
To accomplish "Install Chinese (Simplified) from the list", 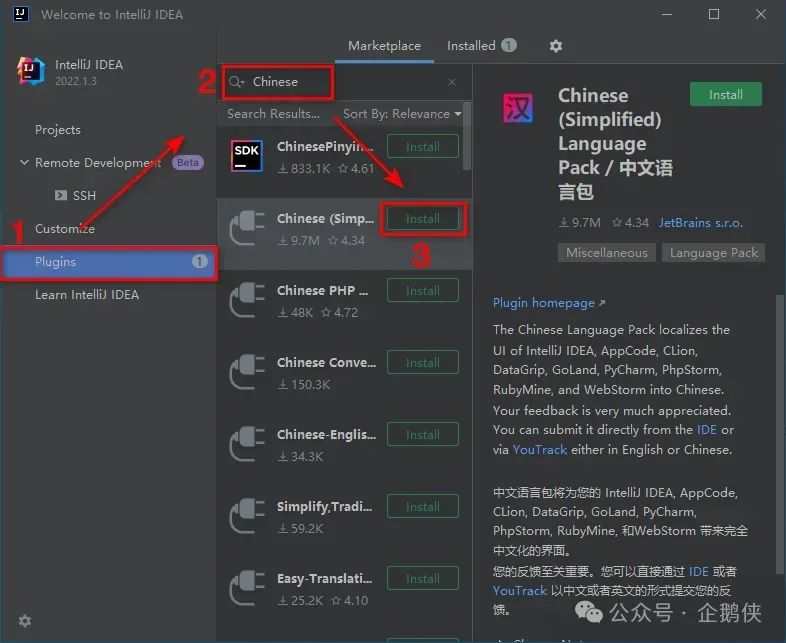I will point(423,219).
